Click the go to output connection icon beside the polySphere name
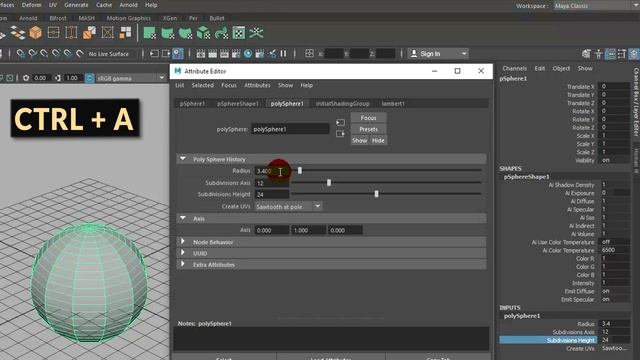This screenshot has width=640, height=360. click(x=340, y=134)
